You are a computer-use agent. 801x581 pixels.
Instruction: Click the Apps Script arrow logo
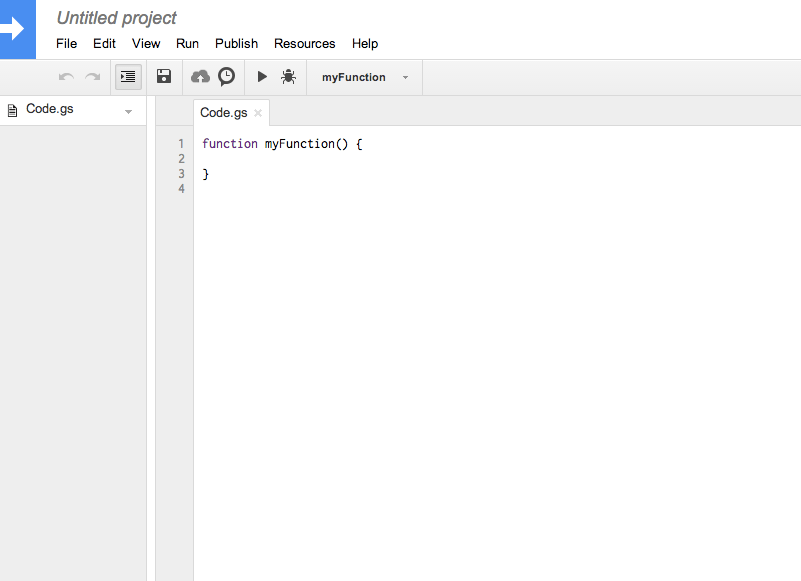point(19,29)
